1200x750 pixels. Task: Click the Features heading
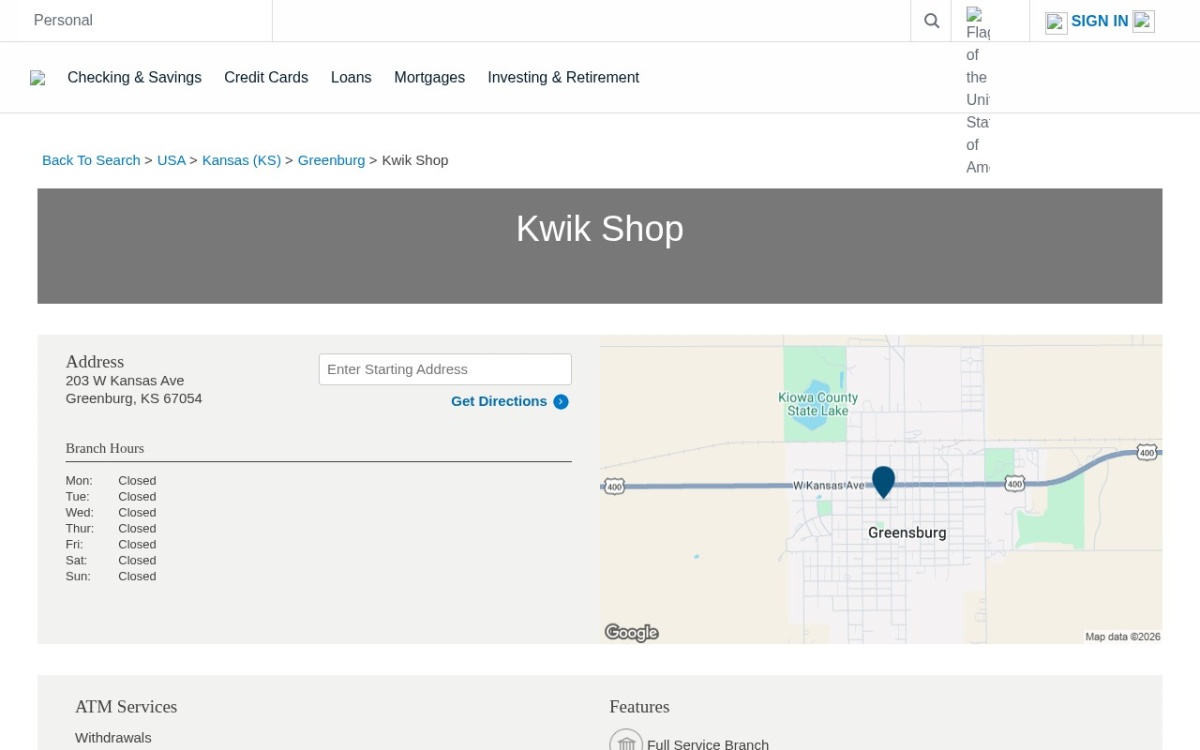click(x=639, y=707)
